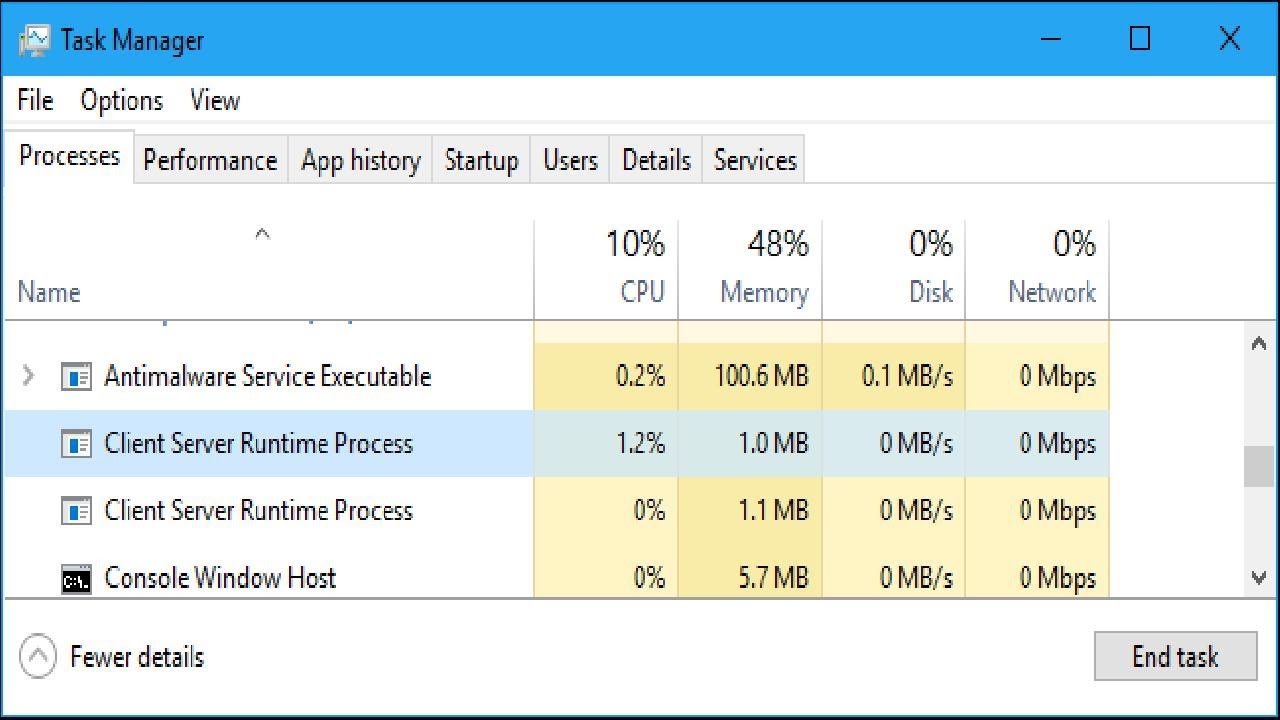Open the File menu
This screenshot has width=1280, height=720.
pyautogui.click(x=33, y=100)
